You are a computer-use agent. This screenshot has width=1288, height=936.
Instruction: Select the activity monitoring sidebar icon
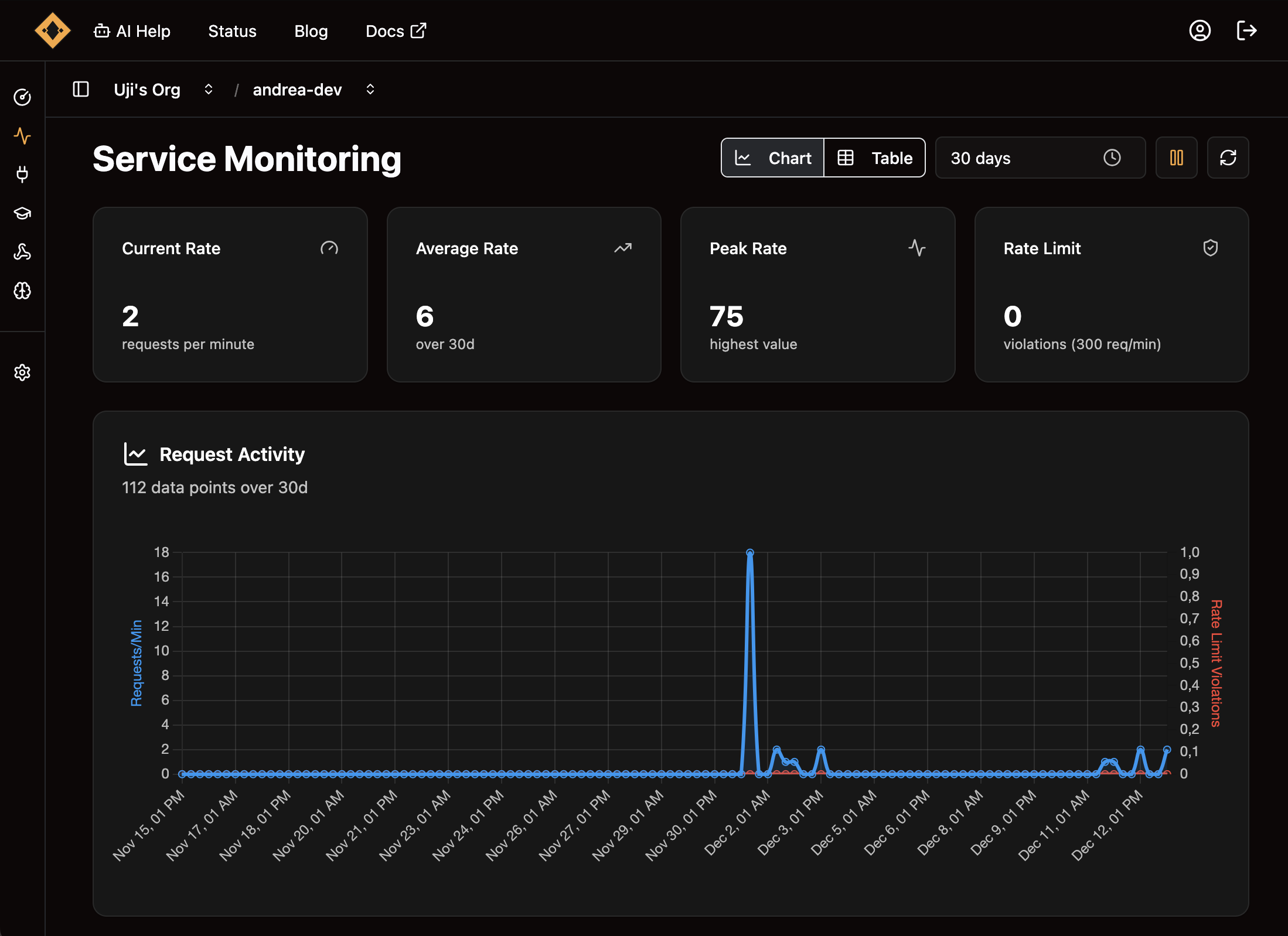(22, 136)
